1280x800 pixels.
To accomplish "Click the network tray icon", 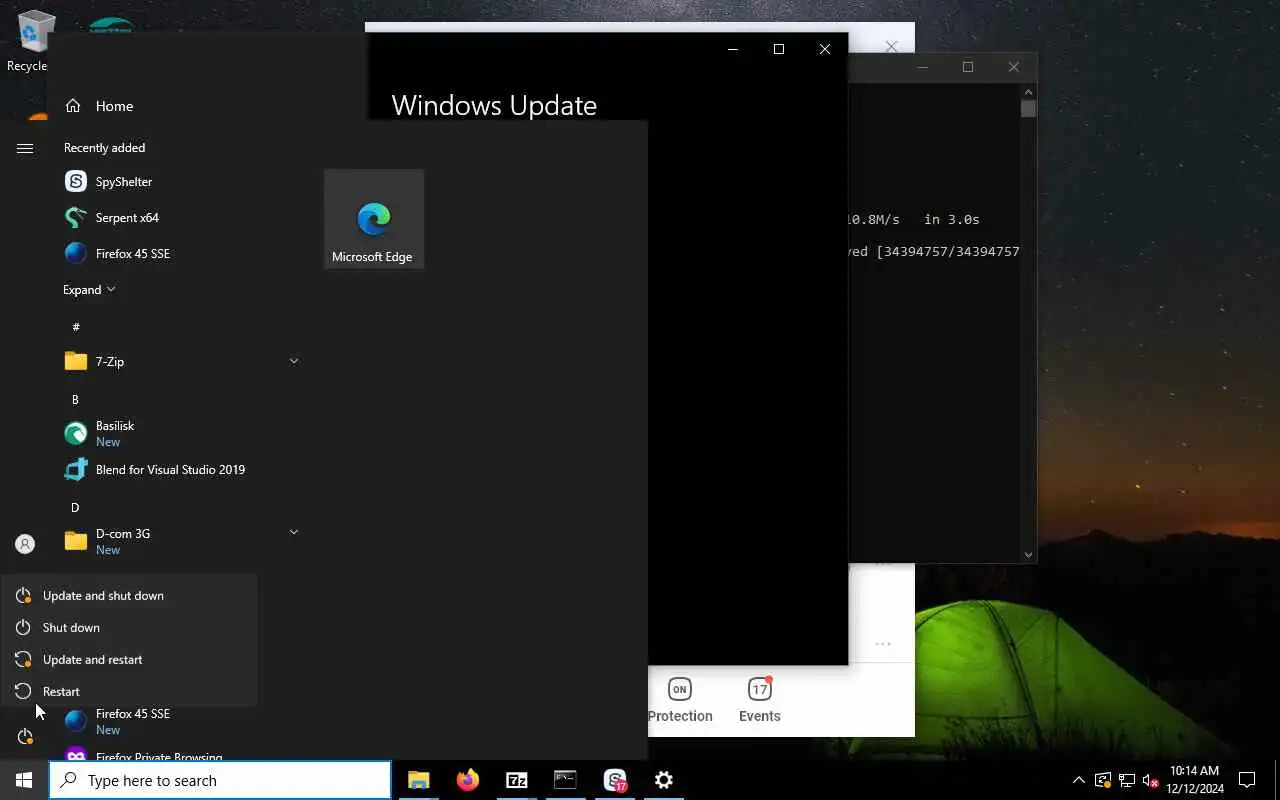I will tap(1127, 780).
